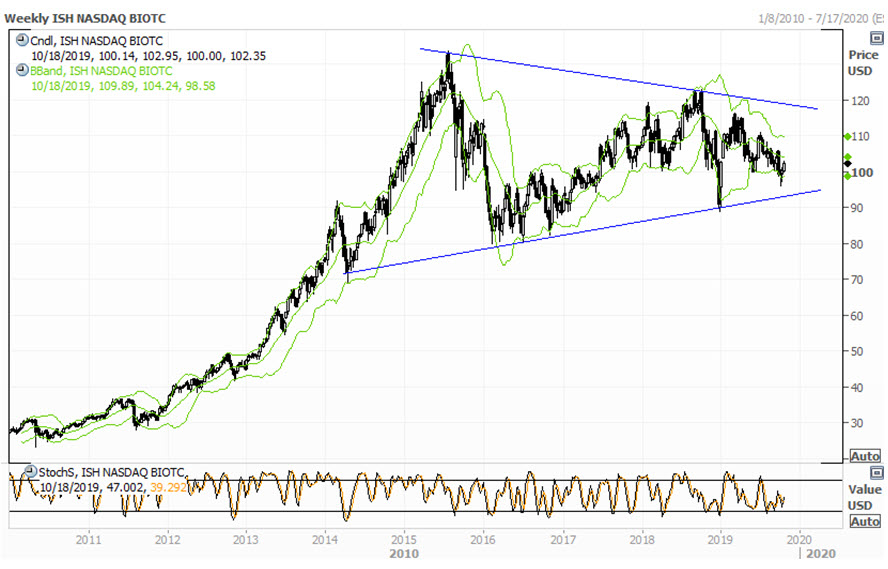Click the clock icon beside StochS legend

(x=30, y=471)
